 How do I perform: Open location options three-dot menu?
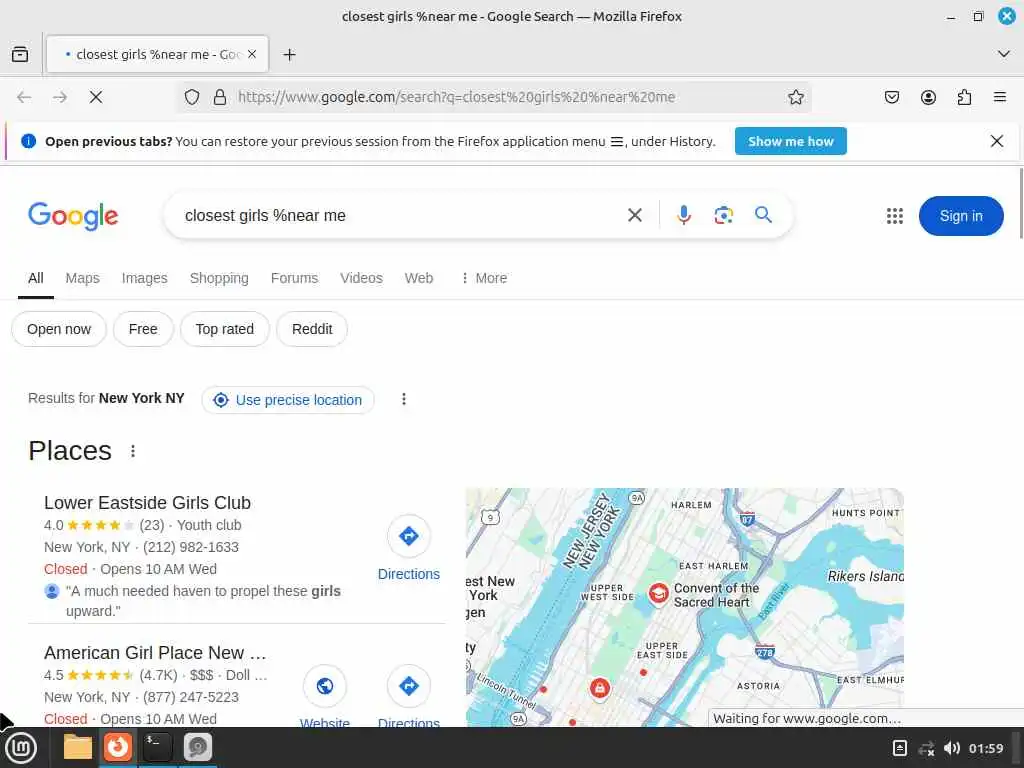[404, 399]
